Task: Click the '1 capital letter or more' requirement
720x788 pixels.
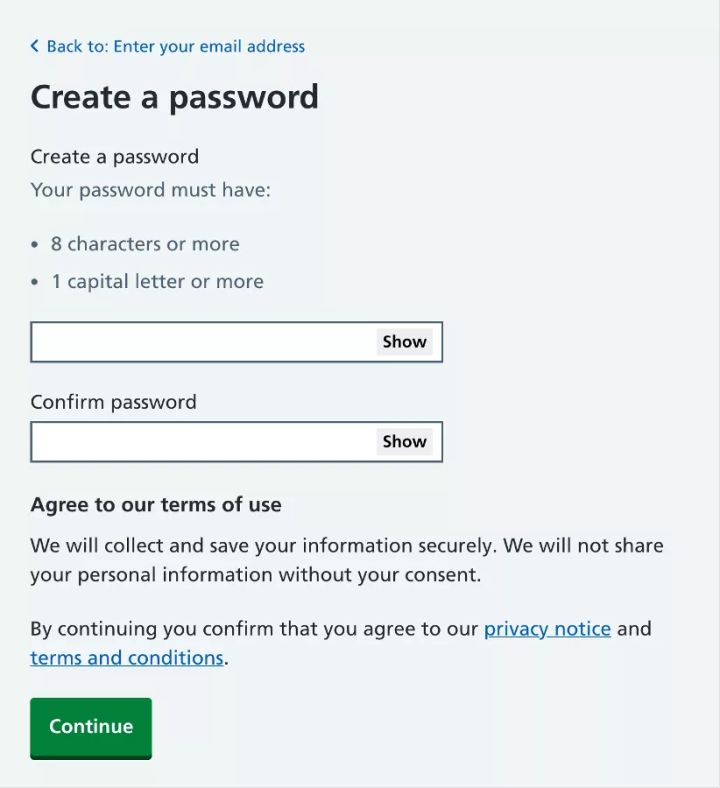Action: tap(157, 281)
